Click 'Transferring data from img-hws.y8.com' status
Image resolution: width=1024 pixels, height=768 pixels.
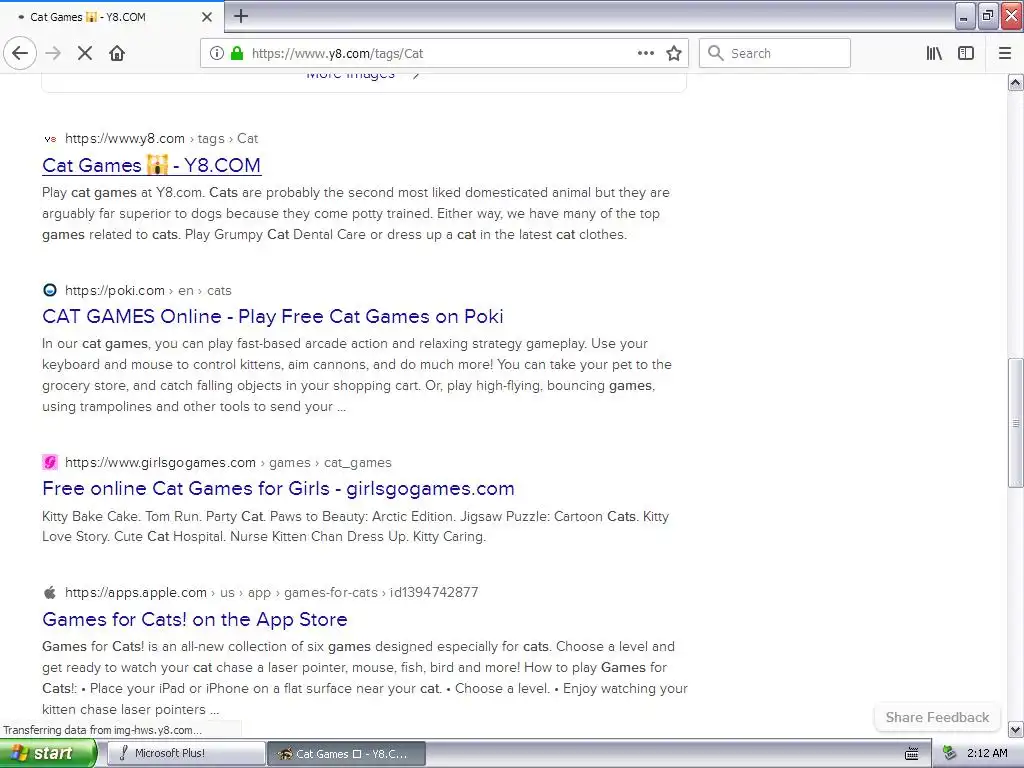[103, 729]
